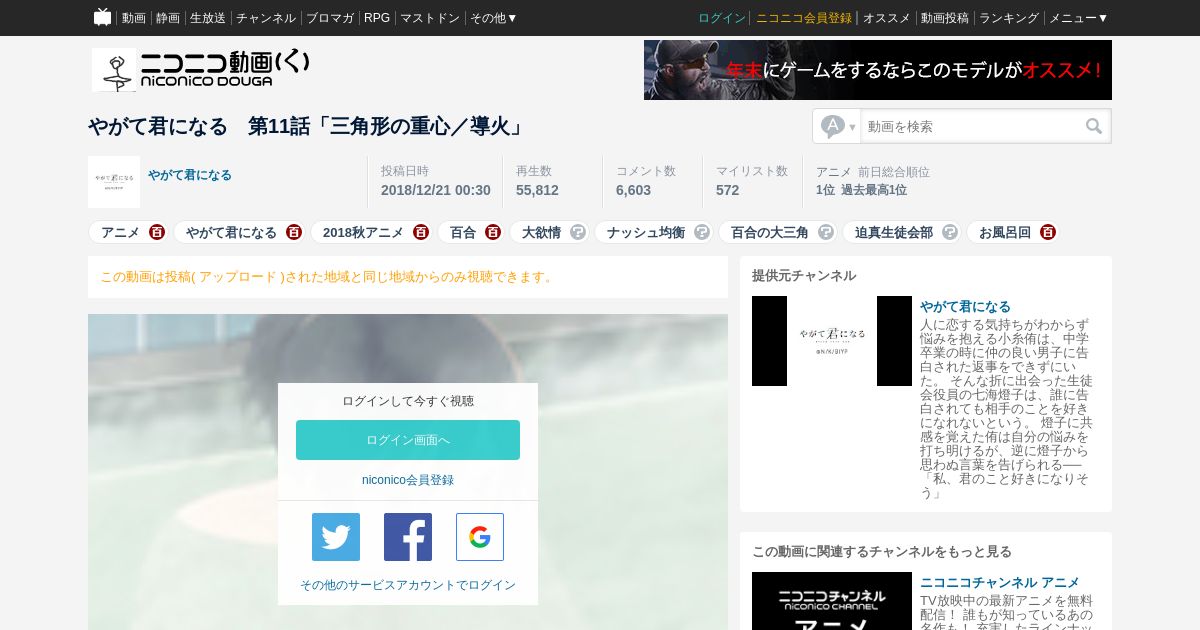Viewport: 1200px width, 630px height.
Task: Click ニコニコチャンネル アニメ thumbnail
Action: [832, 601]
